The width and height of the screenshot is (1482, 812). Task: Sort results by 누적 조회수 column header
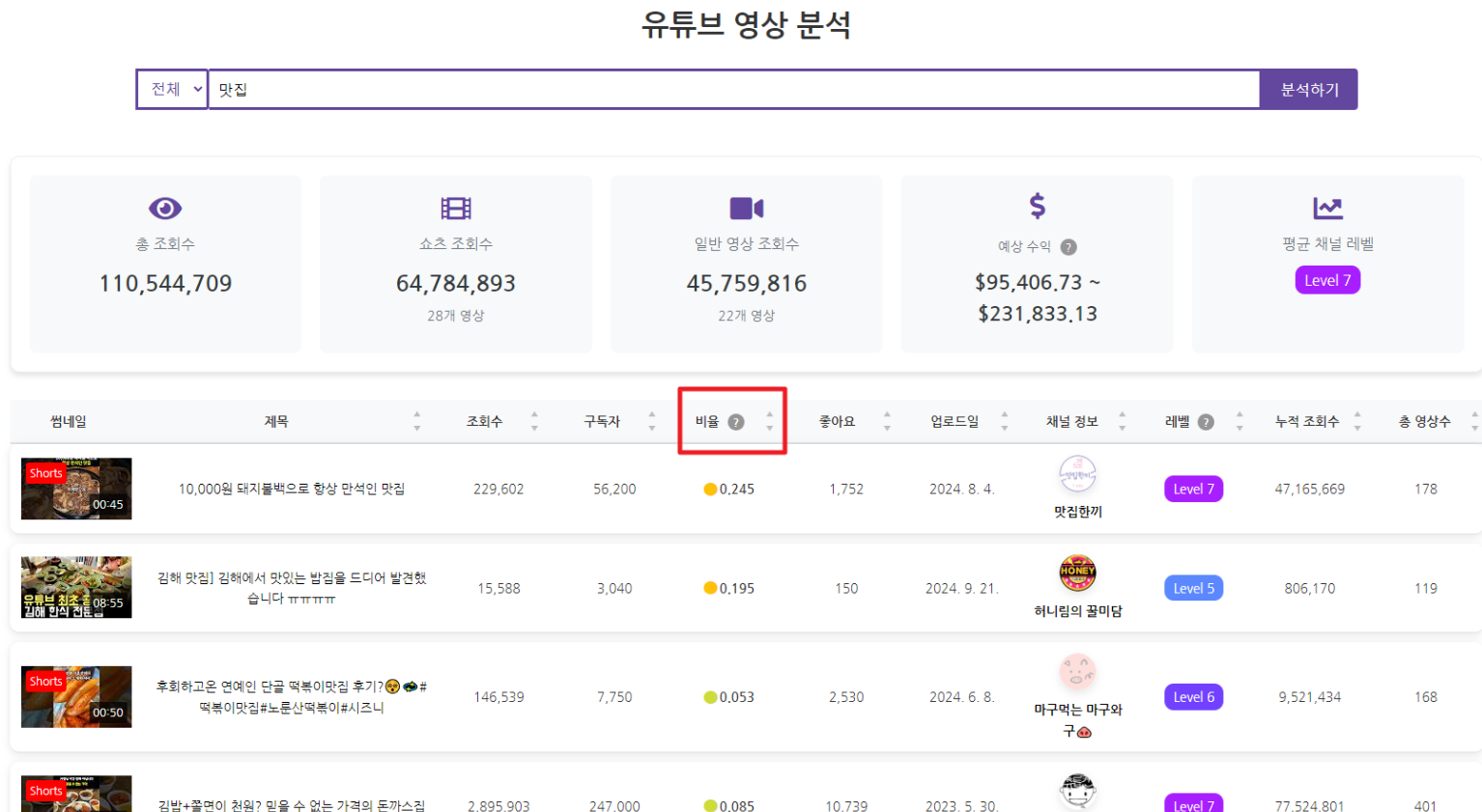pyautogui.click(x=1307, y=422)
